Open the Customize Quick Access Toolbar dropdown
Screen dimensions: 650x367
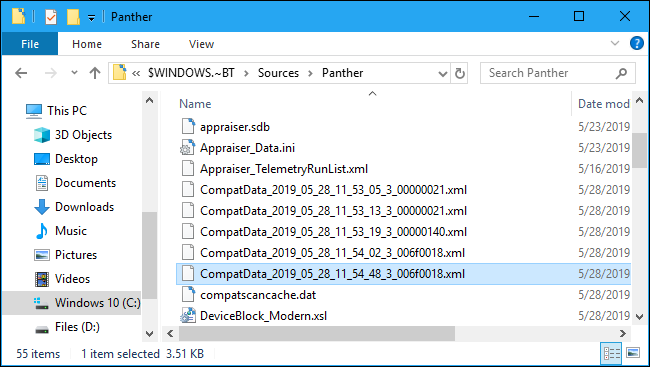tap(92, 18)
